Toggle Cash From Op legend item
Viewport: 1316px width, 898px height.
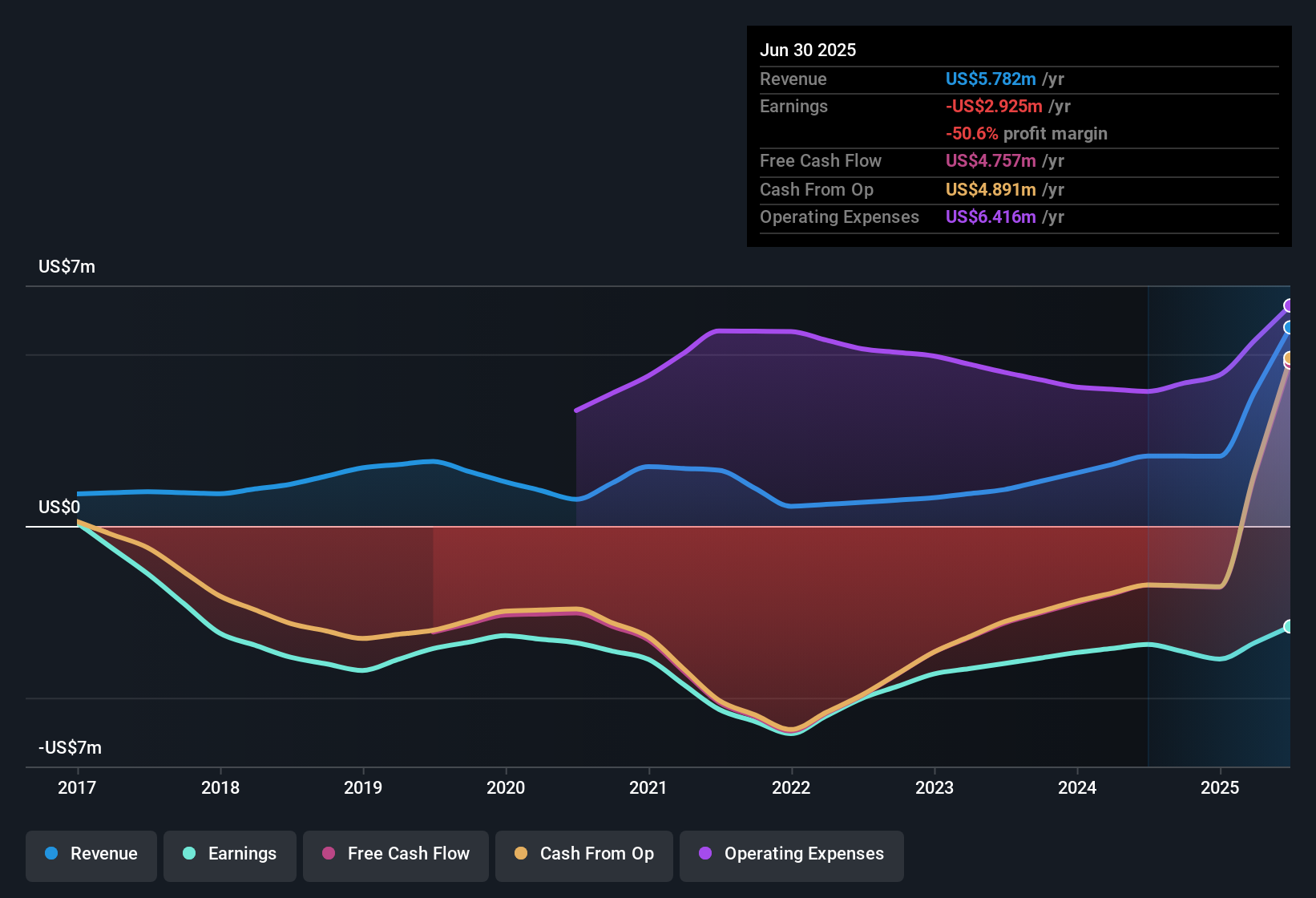584,855
